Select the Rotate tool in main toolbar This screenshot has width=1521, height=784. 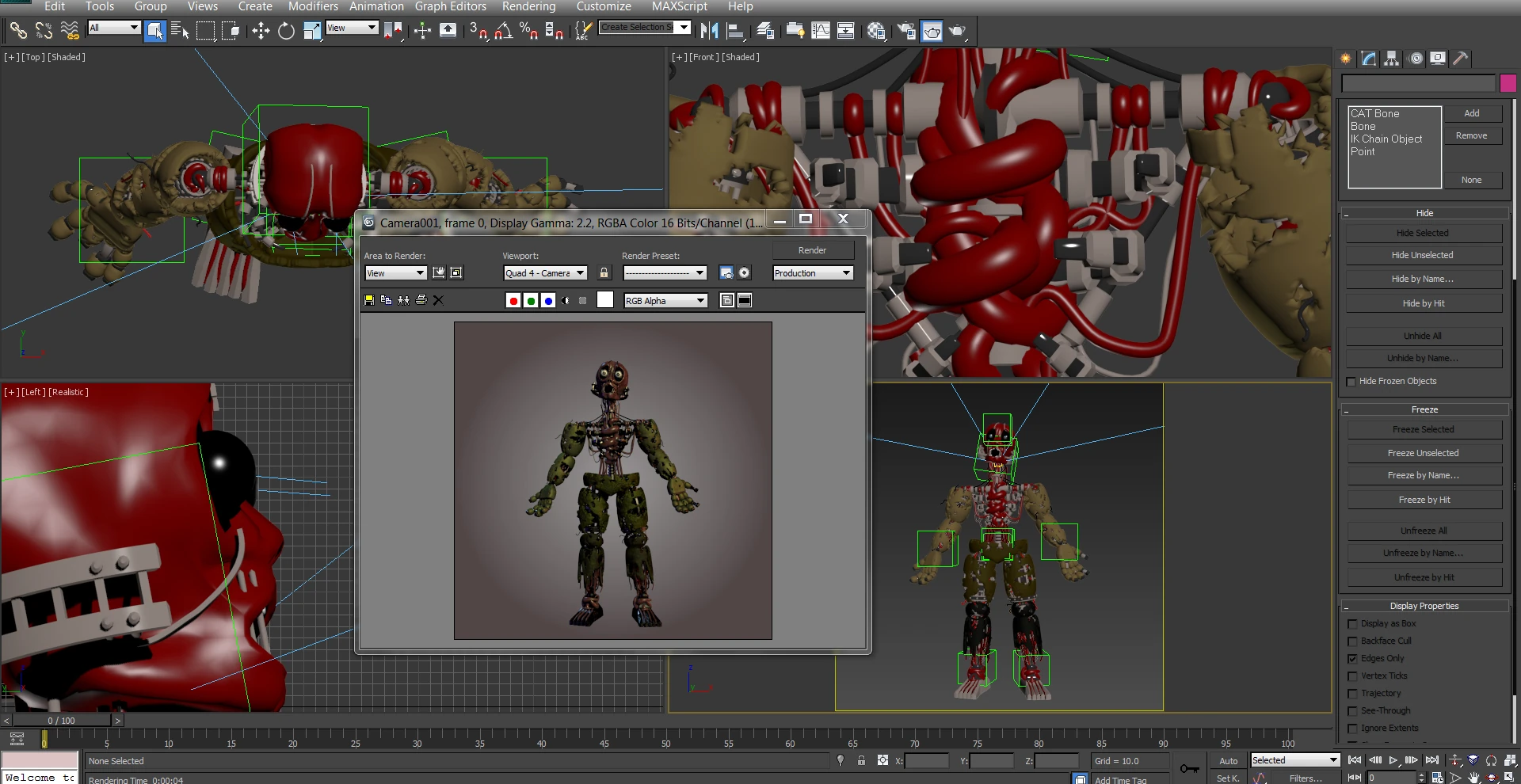coord(286,31)
